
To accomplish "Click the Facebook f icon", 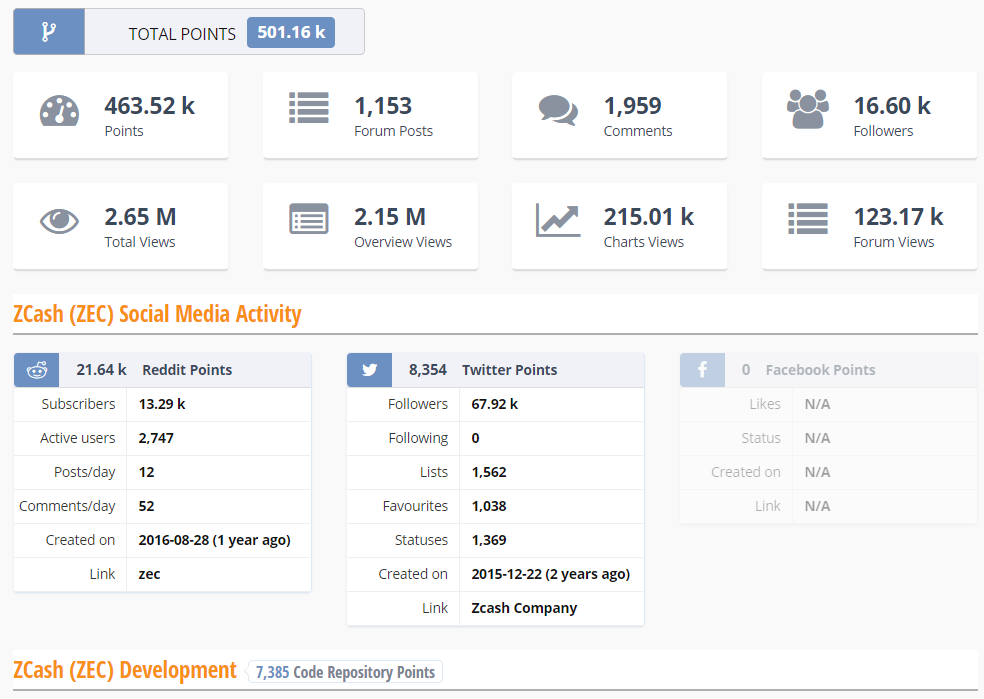I will point(702,370).
